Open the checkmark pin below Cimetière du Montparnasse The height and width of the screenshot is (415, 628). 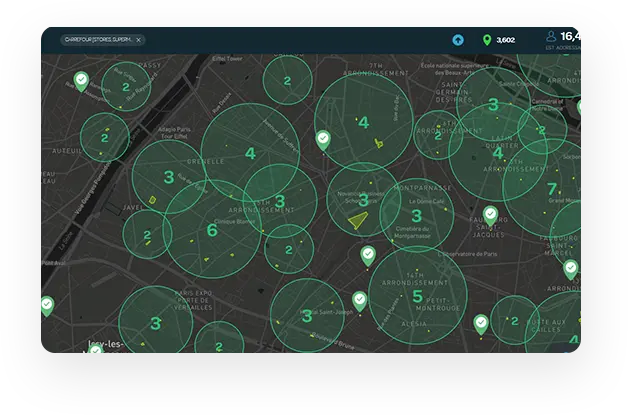click(368, 256)
